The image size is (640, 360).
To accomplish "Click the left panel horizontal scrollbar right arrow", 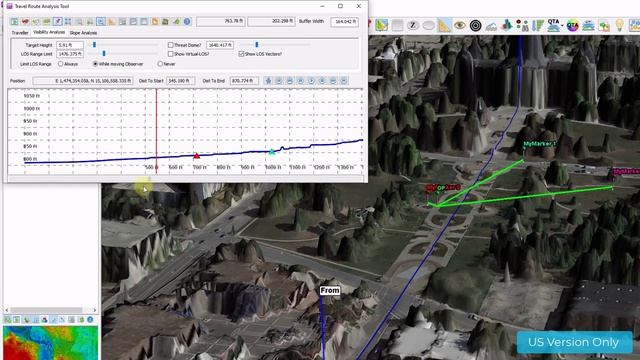I will [x=95, y=310].
